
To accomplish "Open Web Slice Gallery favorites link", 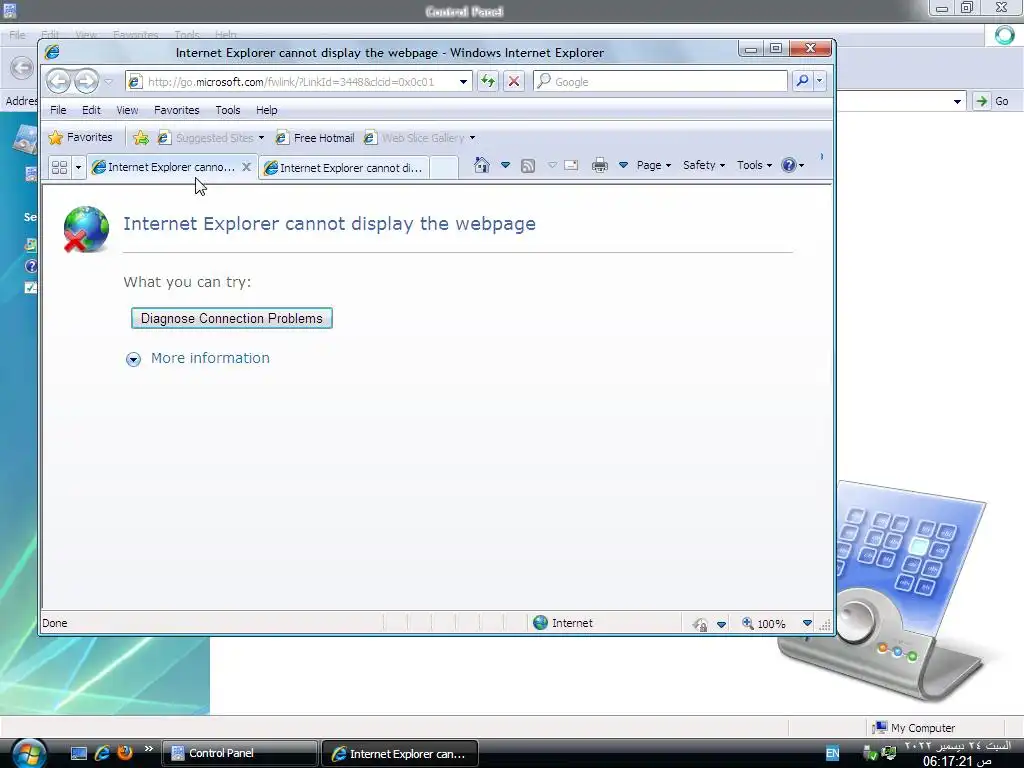I will click(415, 138).
